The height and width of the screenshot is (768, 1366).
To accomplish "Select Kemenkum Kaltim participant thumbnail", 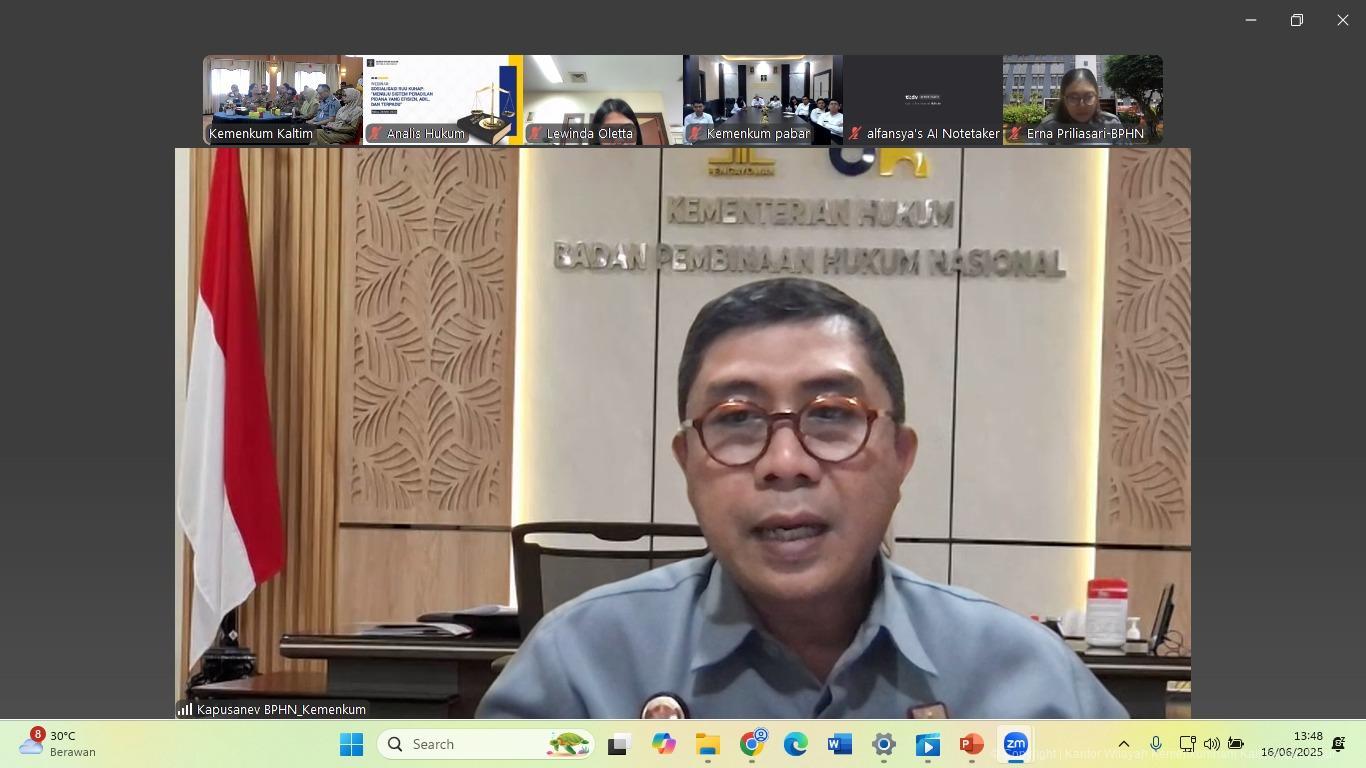I will [x=283, y=100].
